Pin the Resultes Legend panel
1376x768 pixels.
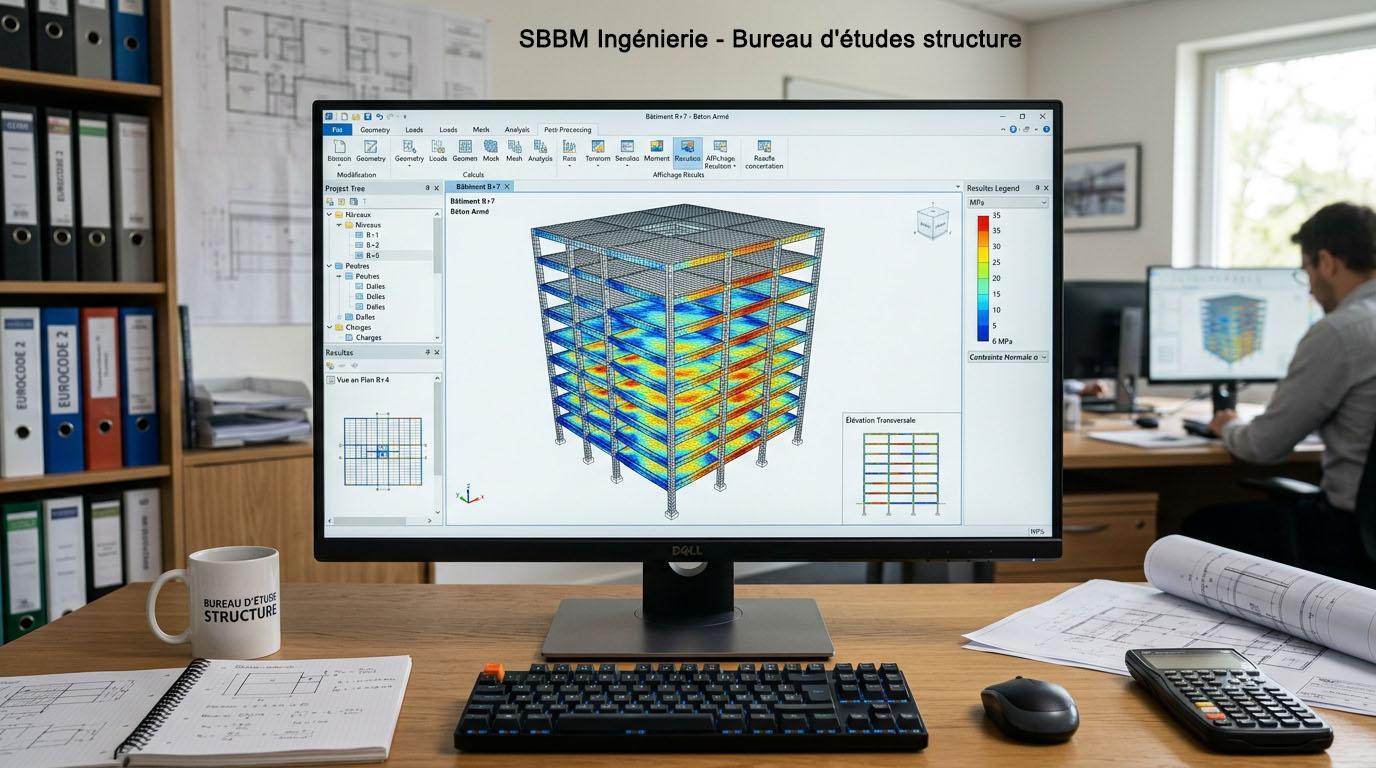coord(1037,188)
